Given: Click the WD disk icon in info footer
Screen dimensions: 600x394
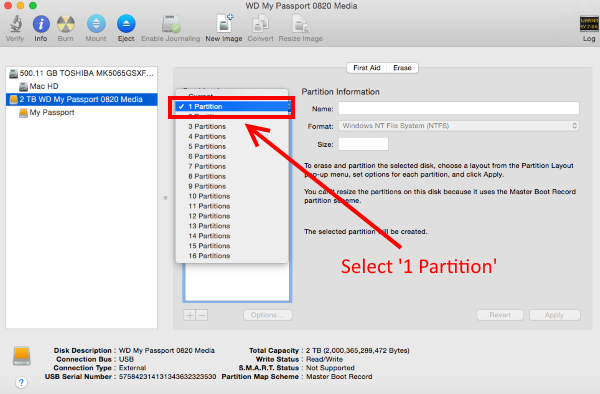Looking at the screenshot, I should click(x=22, y=356).
